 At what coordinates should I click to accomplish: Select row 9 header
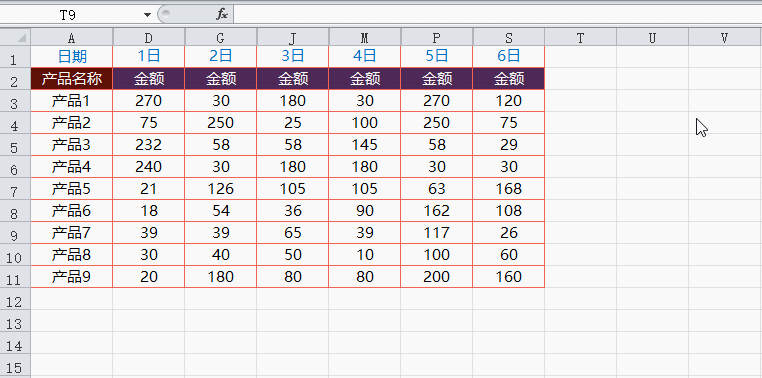(x=15, y=233)
